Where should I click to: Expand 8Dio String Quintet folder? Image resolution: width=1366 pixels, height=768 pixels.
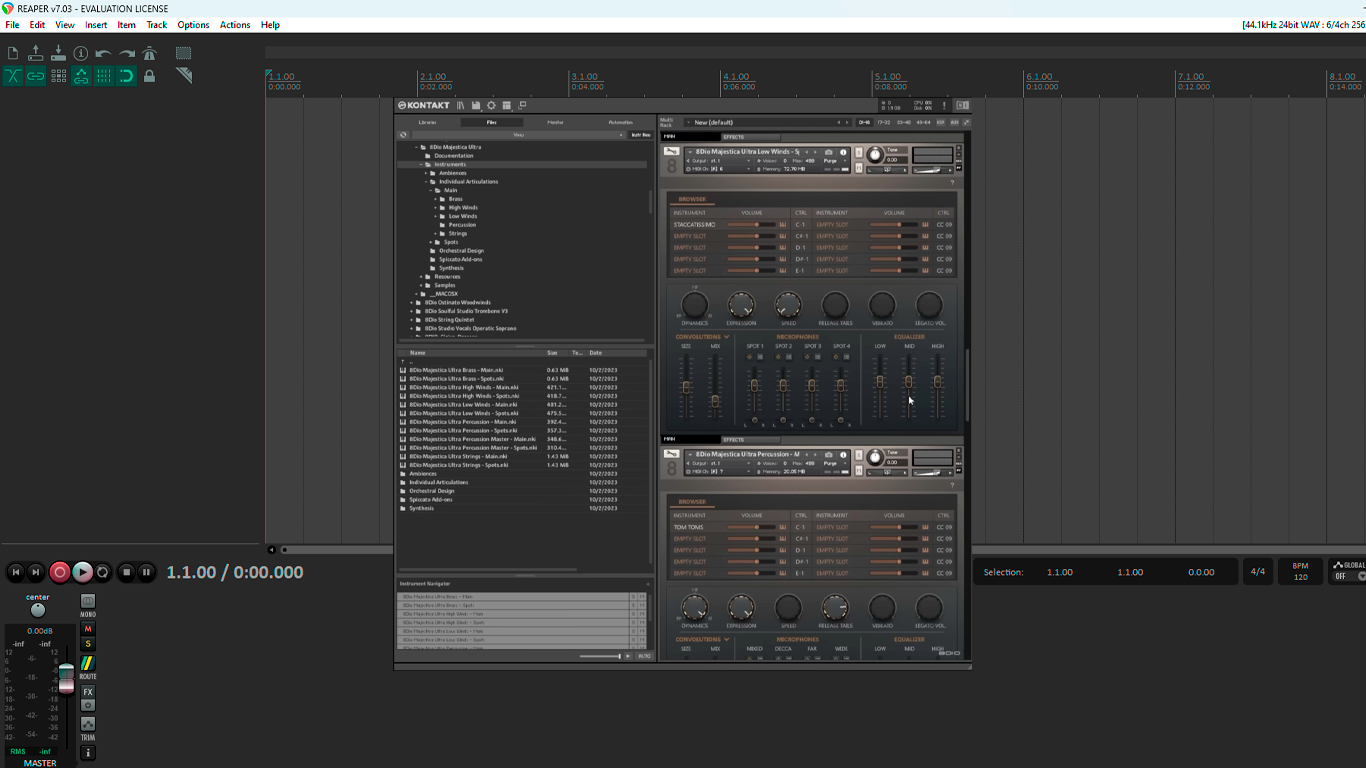pos(412,320)
